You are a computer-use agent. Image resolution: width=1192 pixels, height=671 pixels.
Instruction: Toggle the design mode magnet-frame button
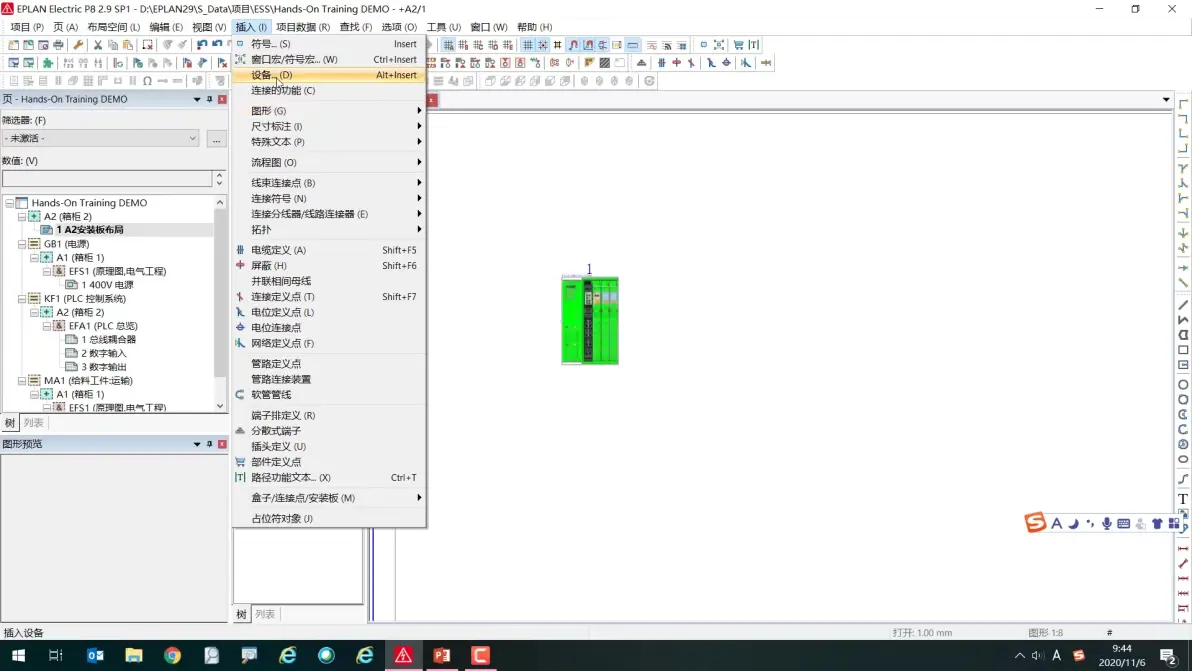(588, 45)
